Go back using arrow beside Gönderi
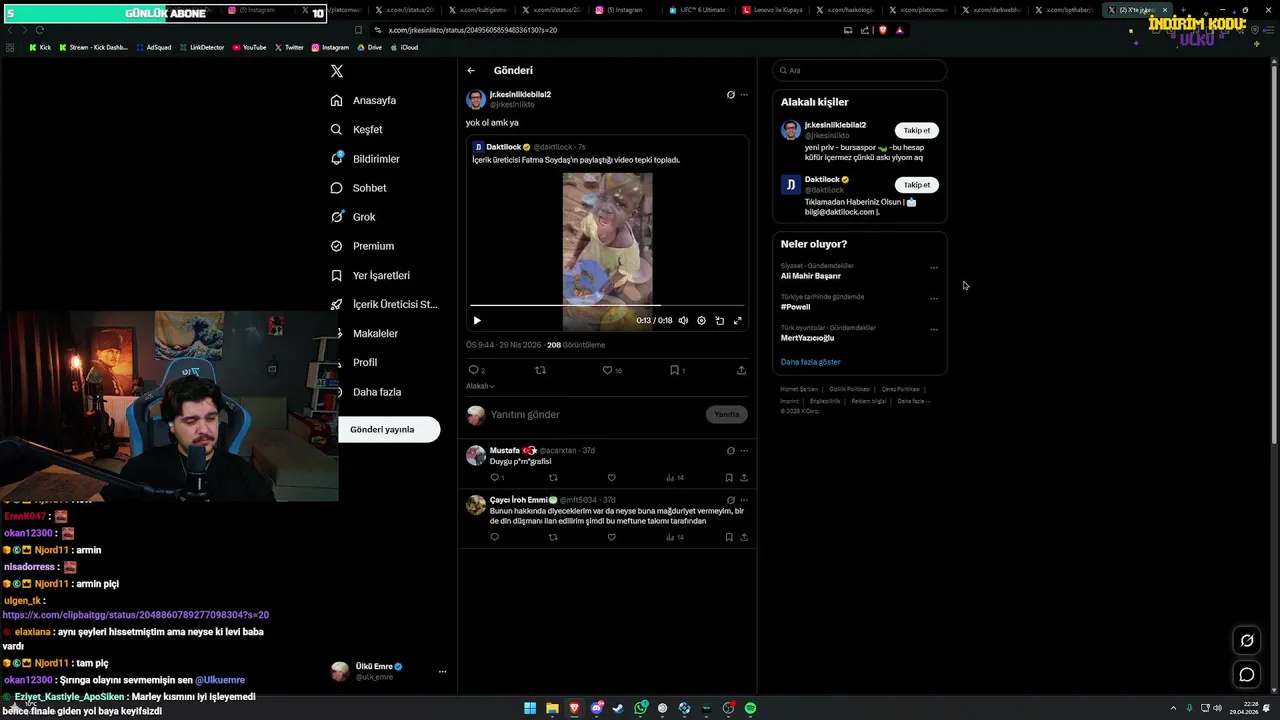The width and height of the screenshot is (1280, 720). (471, 71)
